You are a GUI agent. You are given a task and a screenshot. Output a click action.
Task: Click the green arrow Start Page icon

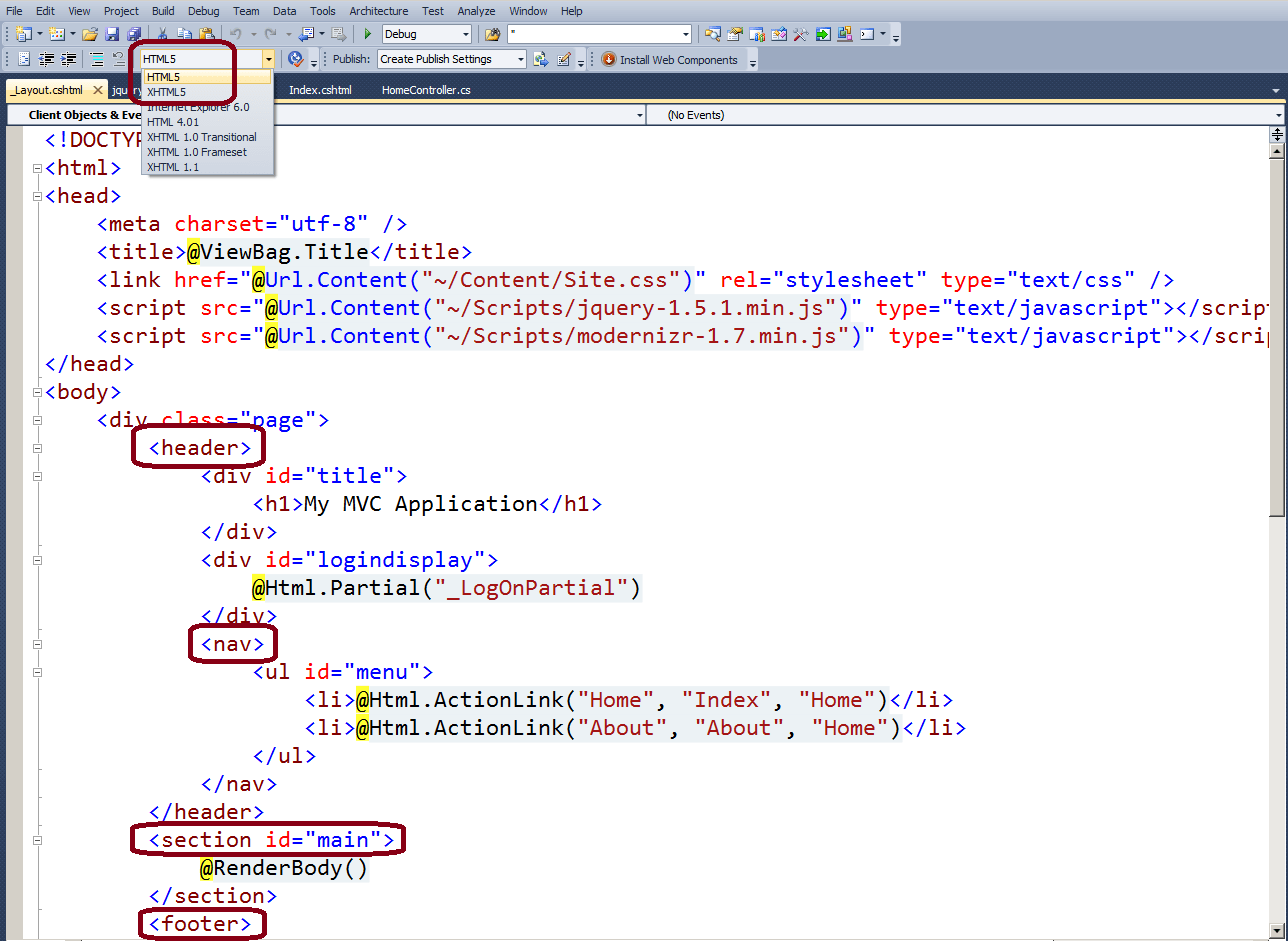click(x=822, y=34)
